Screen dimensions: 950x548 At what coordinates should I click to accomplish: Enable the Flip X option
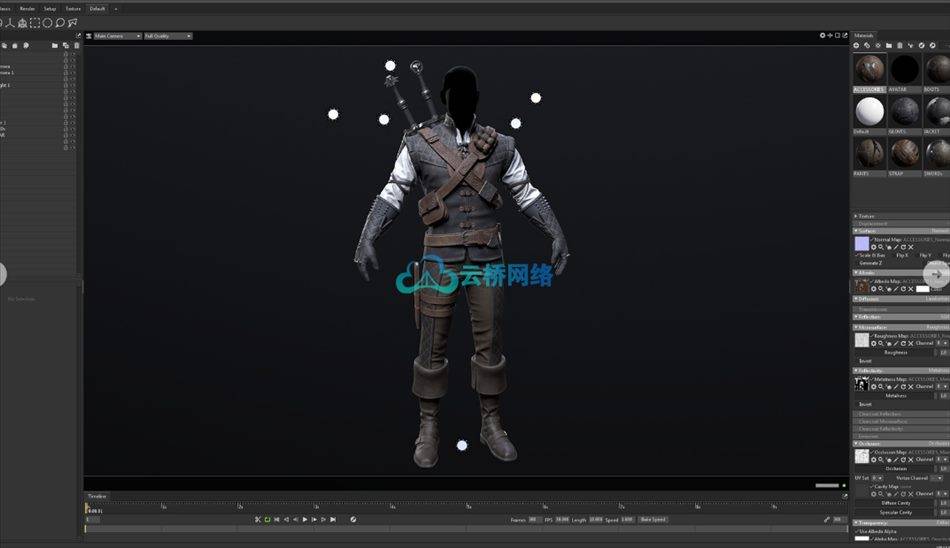click(902, 255)
